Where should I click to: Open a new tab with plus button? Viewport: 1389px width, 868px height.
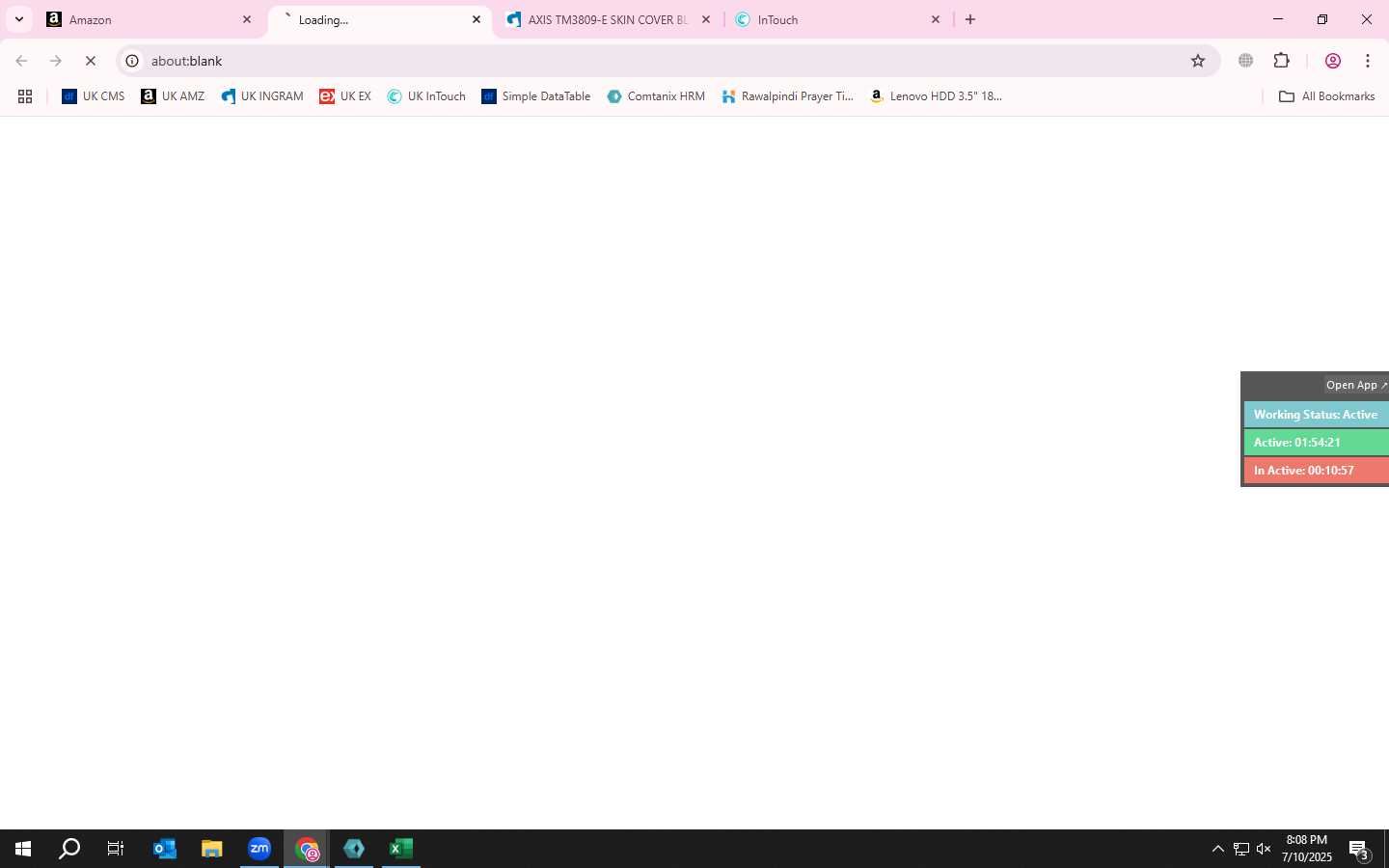point(970,19)
